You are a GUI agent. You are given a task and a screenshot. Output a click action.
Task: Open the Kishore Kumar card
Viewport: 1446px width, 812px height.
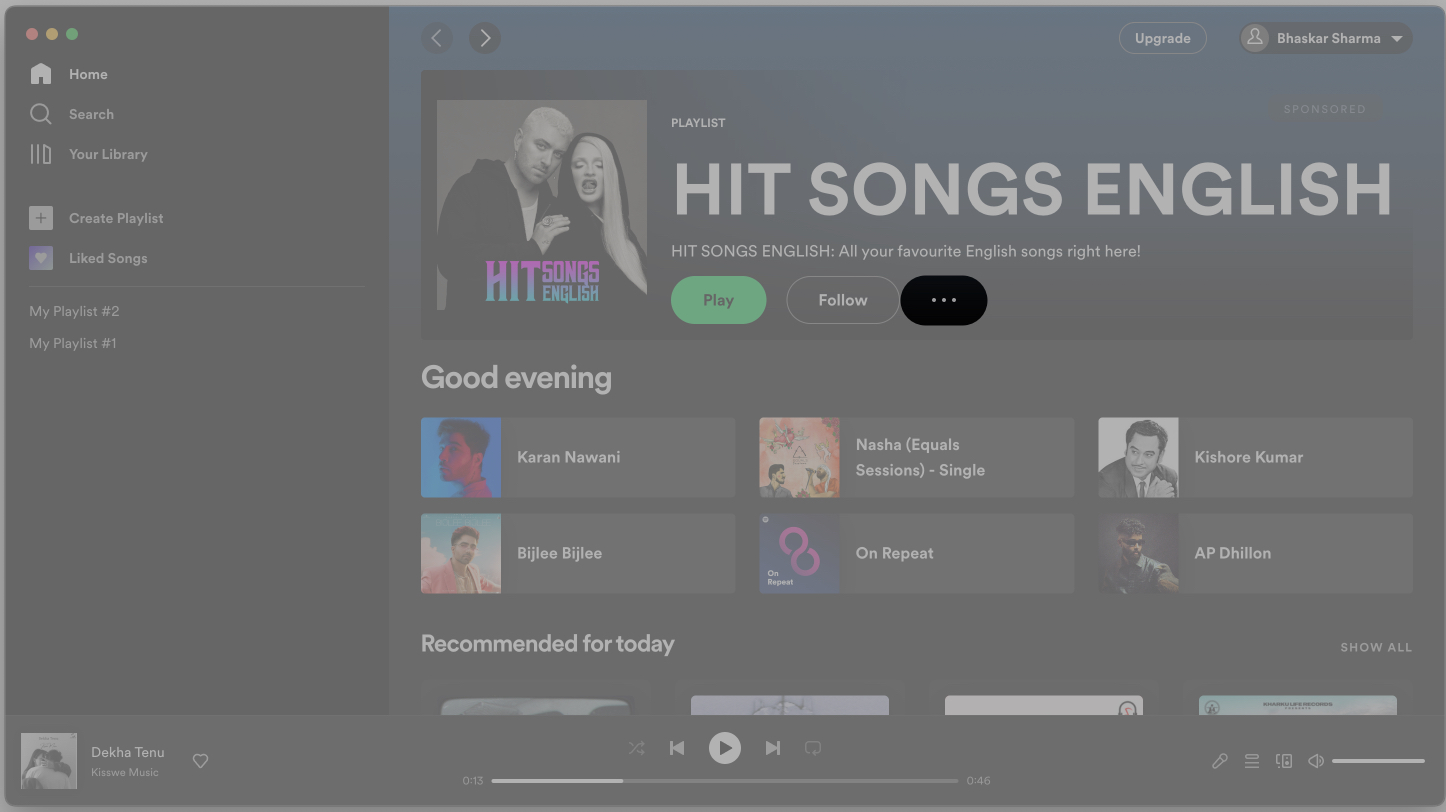pos(1254,457)
